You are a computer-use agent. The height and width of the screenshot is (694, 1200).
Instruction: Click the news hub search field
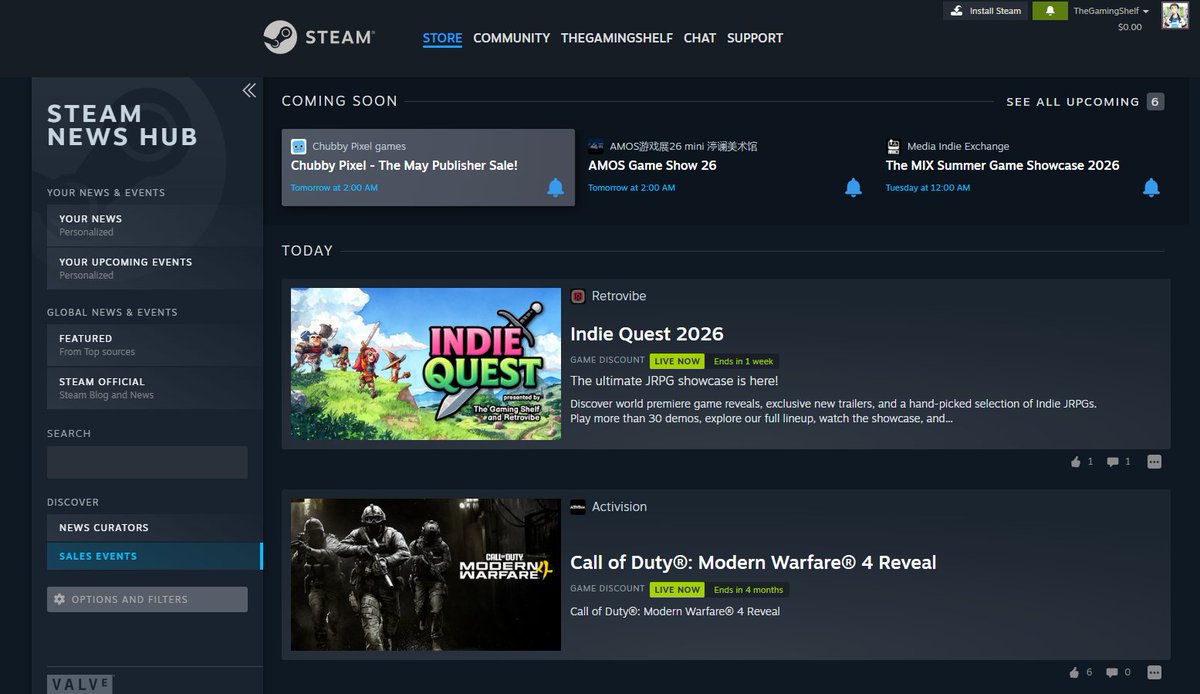[x=147, y=462]
